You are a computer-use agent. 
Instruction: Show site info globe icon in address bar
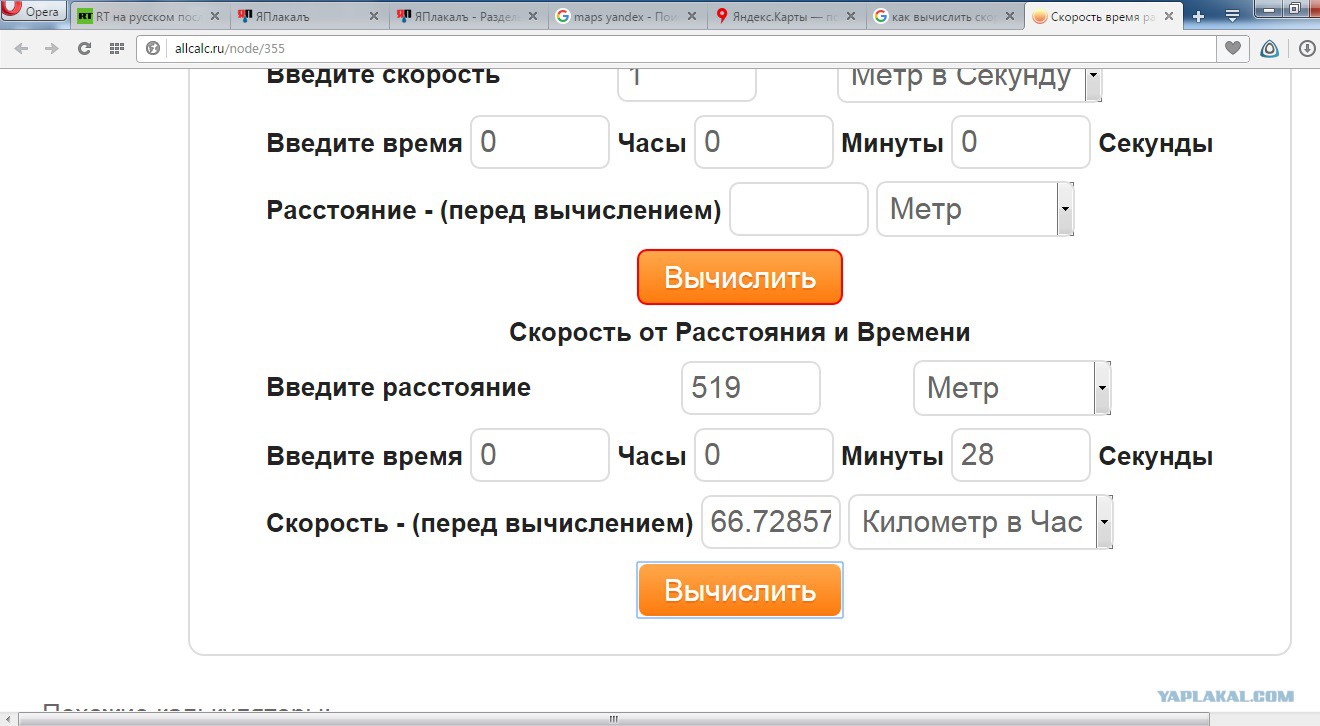[153, 48]
